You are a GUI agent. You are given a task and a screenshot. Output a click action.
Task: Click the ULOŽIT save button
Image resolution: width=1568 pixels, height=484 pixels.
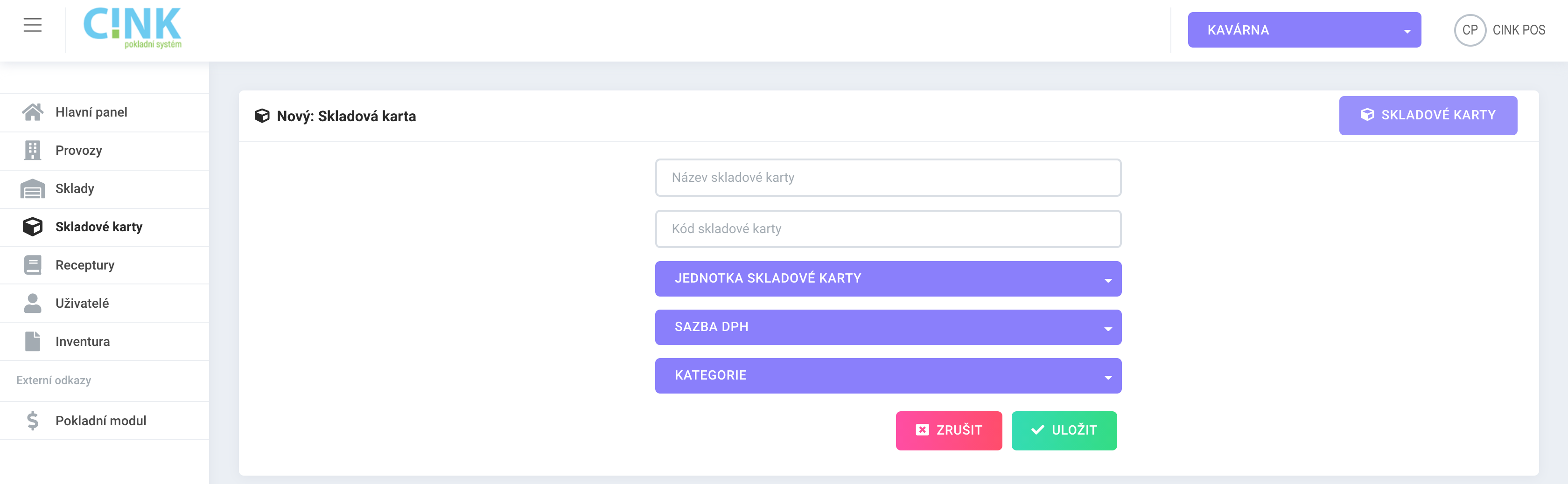pos(1064,430)
